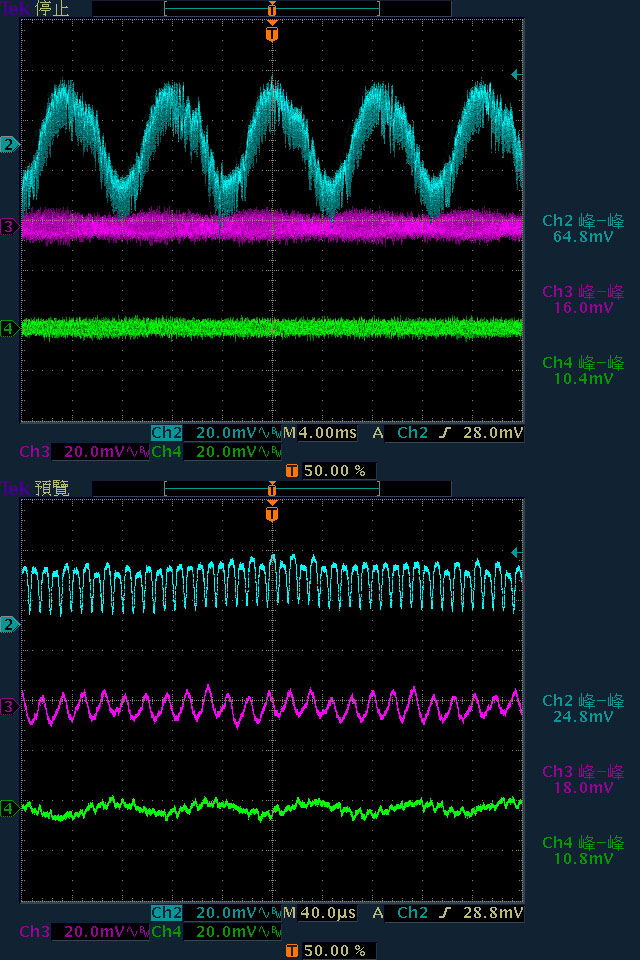This screenshot has height=960, width=640.
Task: Click the 24.8mV Ch2 peak-peak reading
Action: click(583, 716)
